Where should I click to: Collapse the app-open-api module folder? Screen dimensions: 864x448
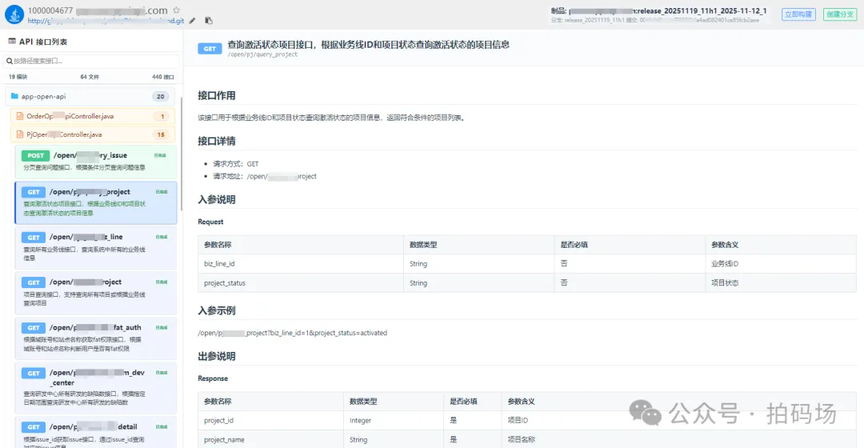pos(90,96)
